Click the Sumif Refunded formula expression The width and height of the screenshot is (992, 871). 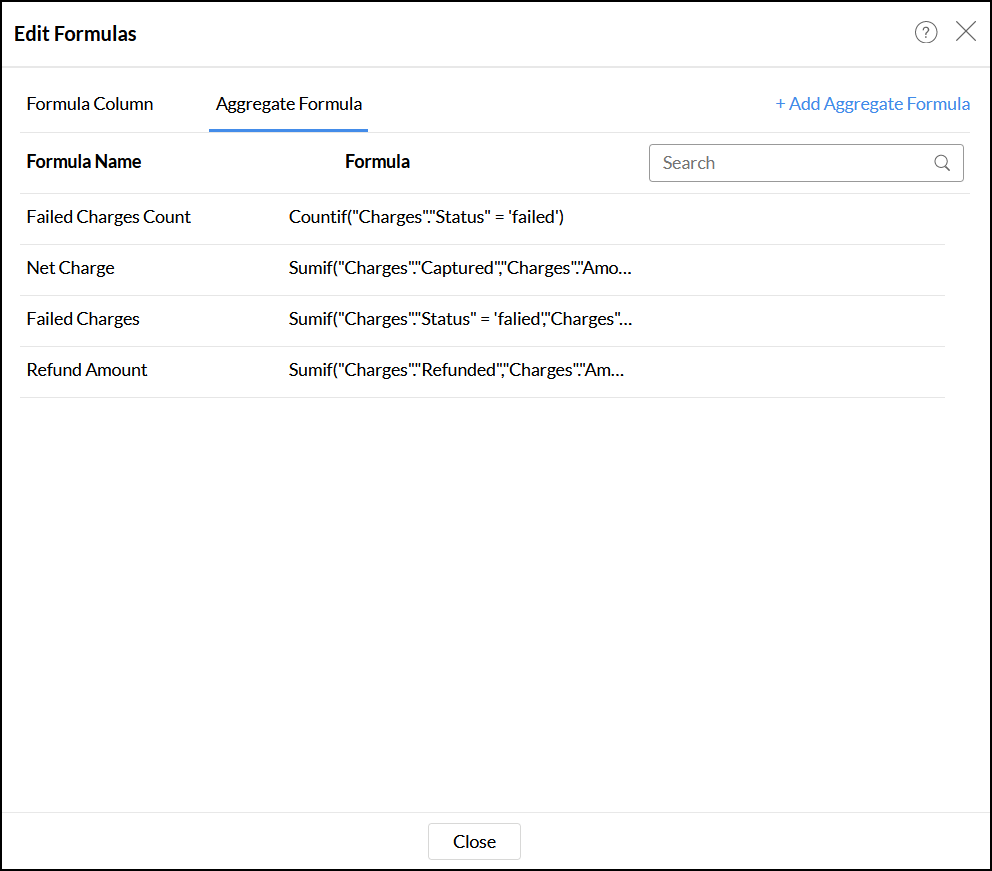coord(456,370)
